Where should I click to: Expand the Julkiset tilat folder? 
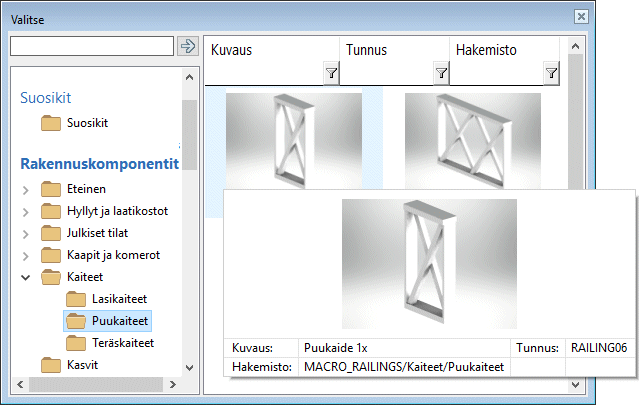click(25, 233)
